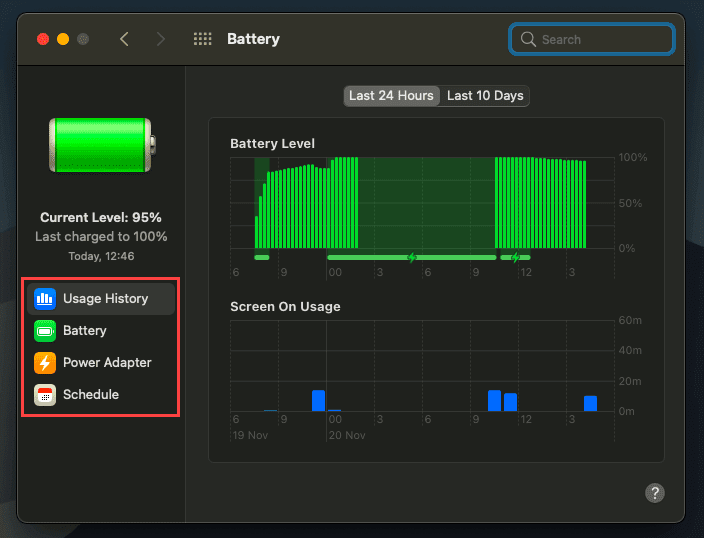Click the first blue bar after 9
Screen dimensions: 704x538
[494, 401]
